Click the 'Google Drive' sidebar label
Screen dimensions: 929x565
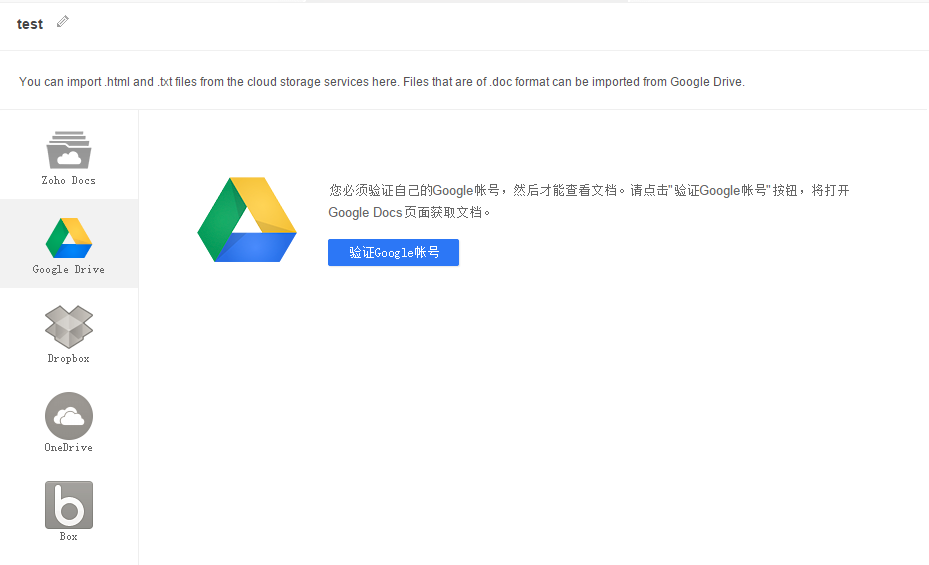[69, 269]
